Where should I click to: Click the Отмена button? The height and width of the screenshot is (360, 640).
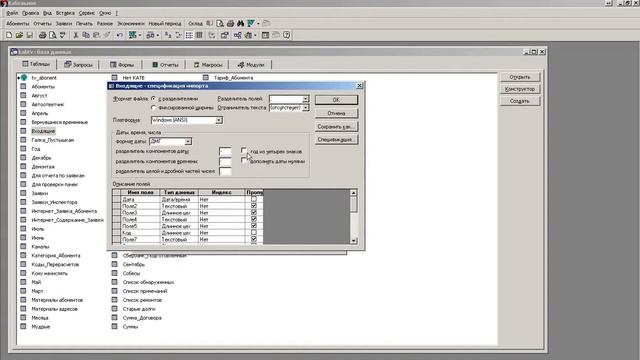tap(336, 113)
